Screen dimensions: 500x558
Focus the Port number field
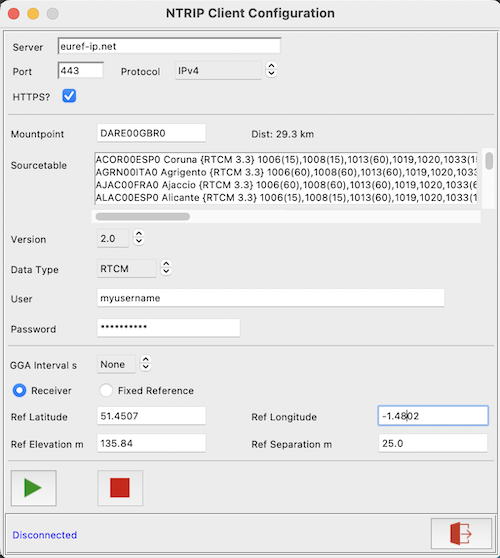coord(80,70)
